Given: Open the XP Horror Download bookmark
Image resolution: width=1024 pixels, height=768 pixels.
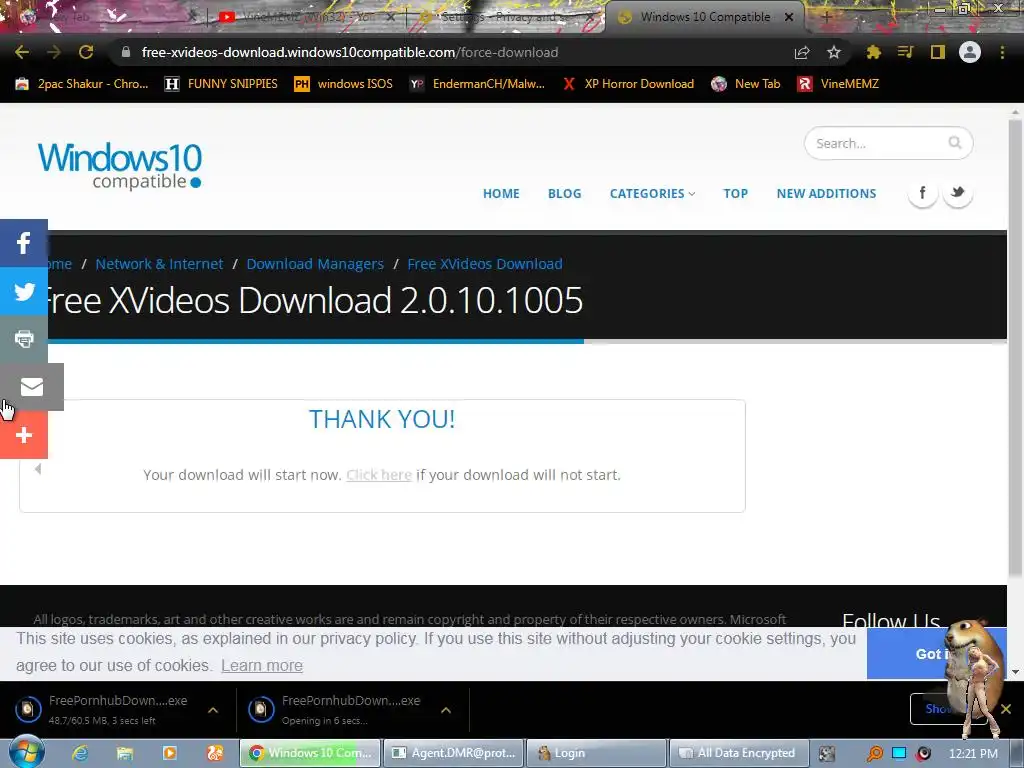Looking at the screenshot, I should 628,84.
